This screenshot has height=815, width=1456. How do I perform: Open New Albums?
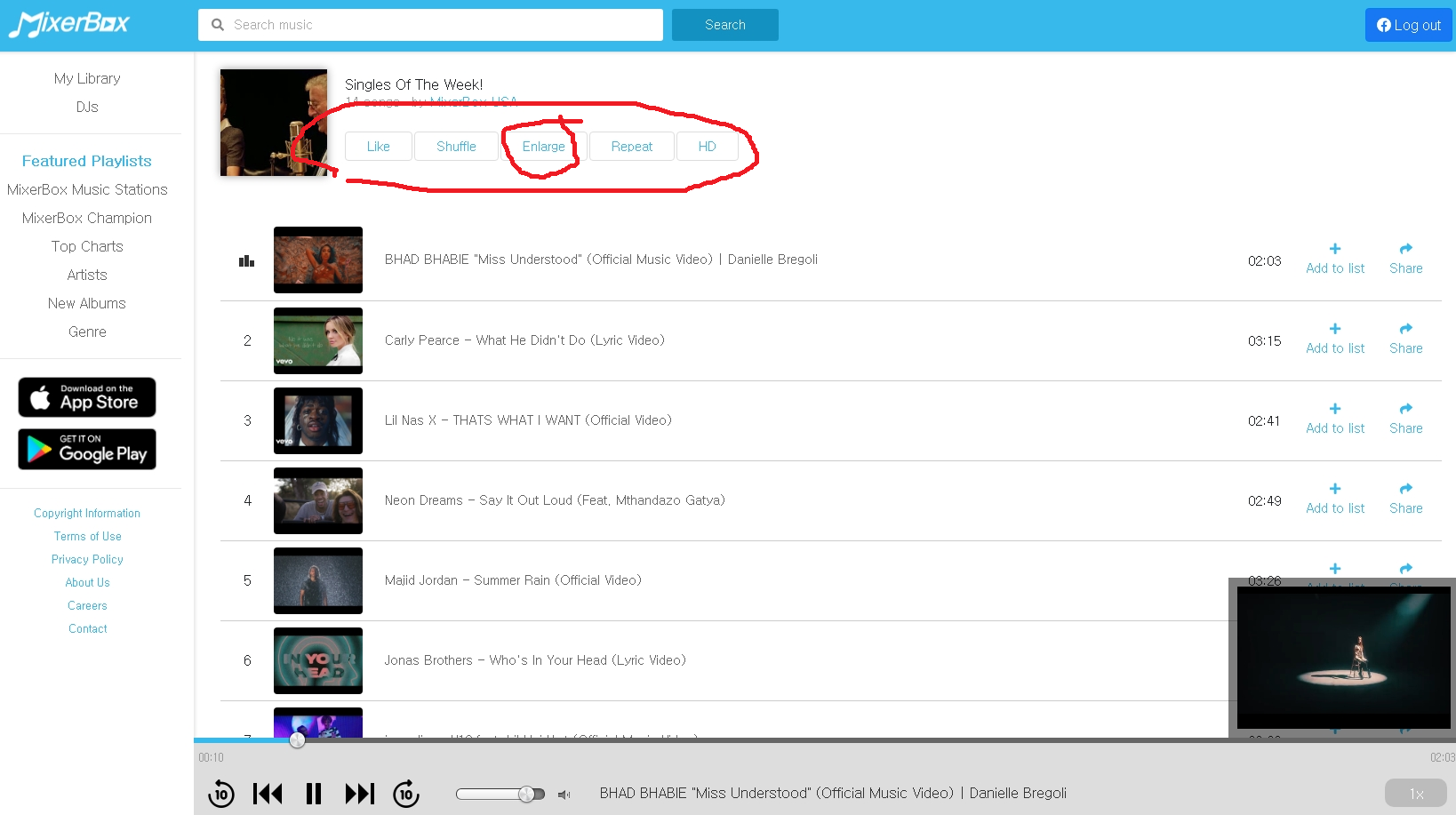point(87,303)
